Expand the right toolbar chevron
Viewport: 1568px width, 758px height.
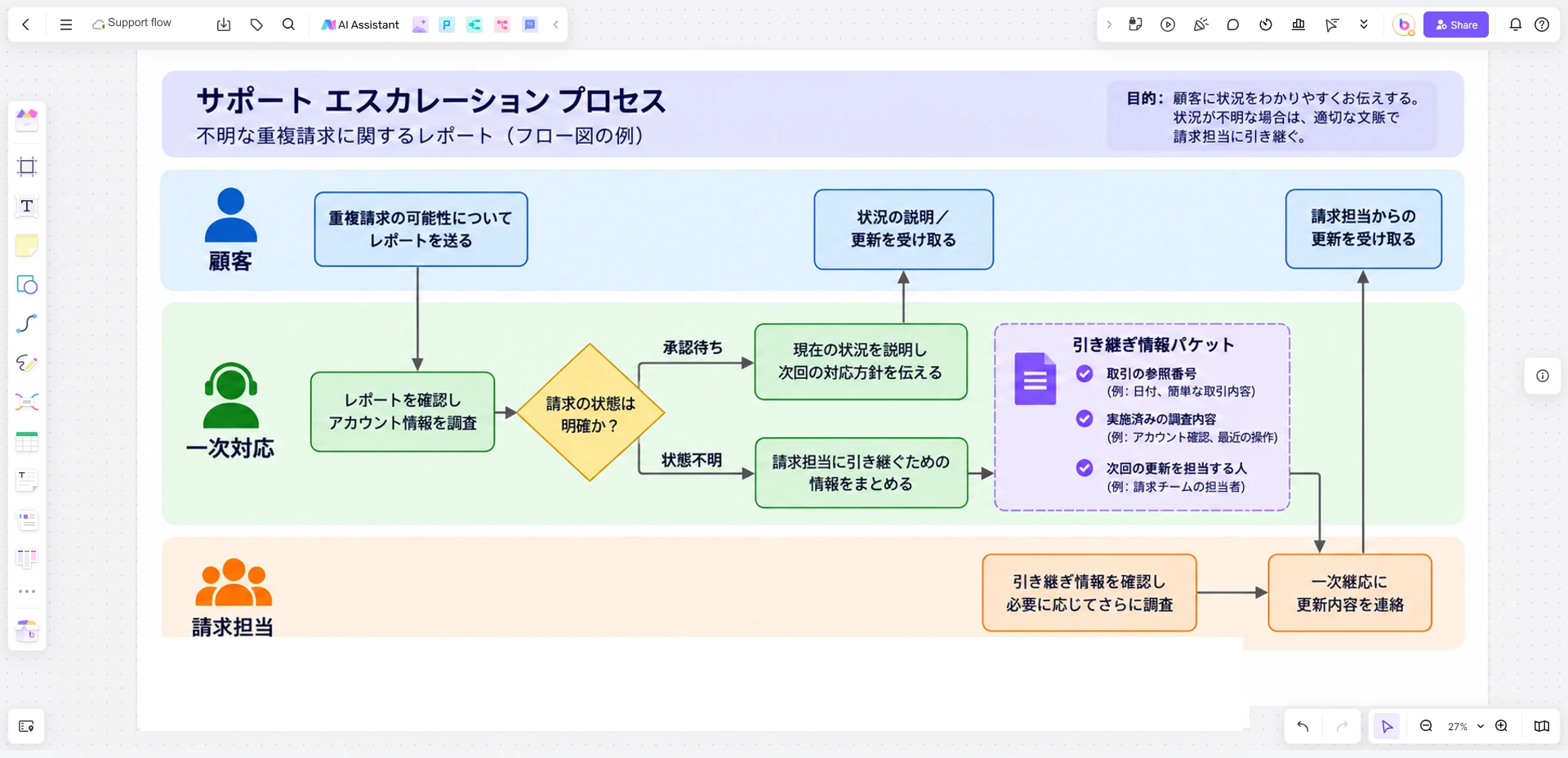(x=1109, y=25)
